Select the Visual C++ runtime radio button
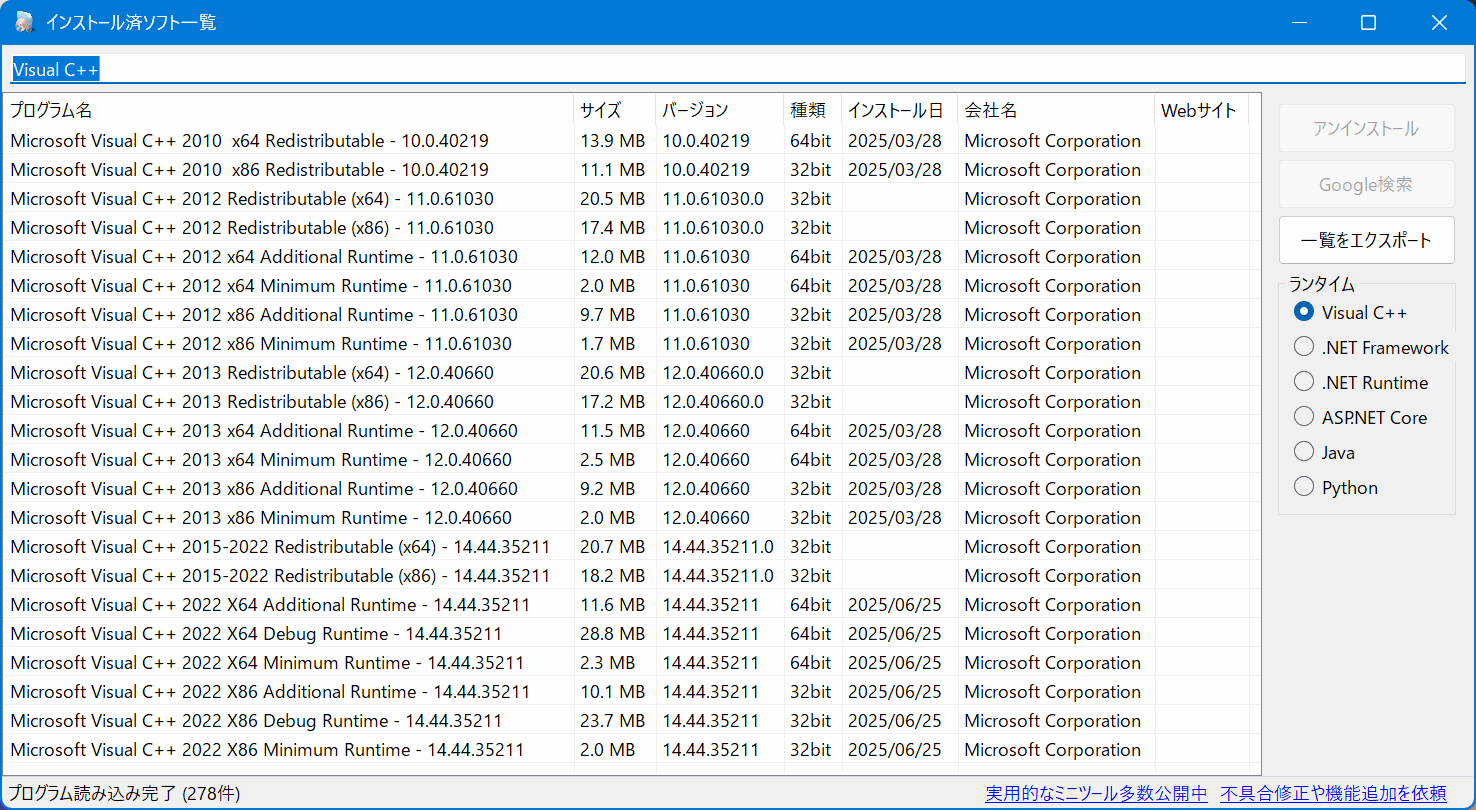Screen dimensions: 1476x810 [x=1304, y=312]
